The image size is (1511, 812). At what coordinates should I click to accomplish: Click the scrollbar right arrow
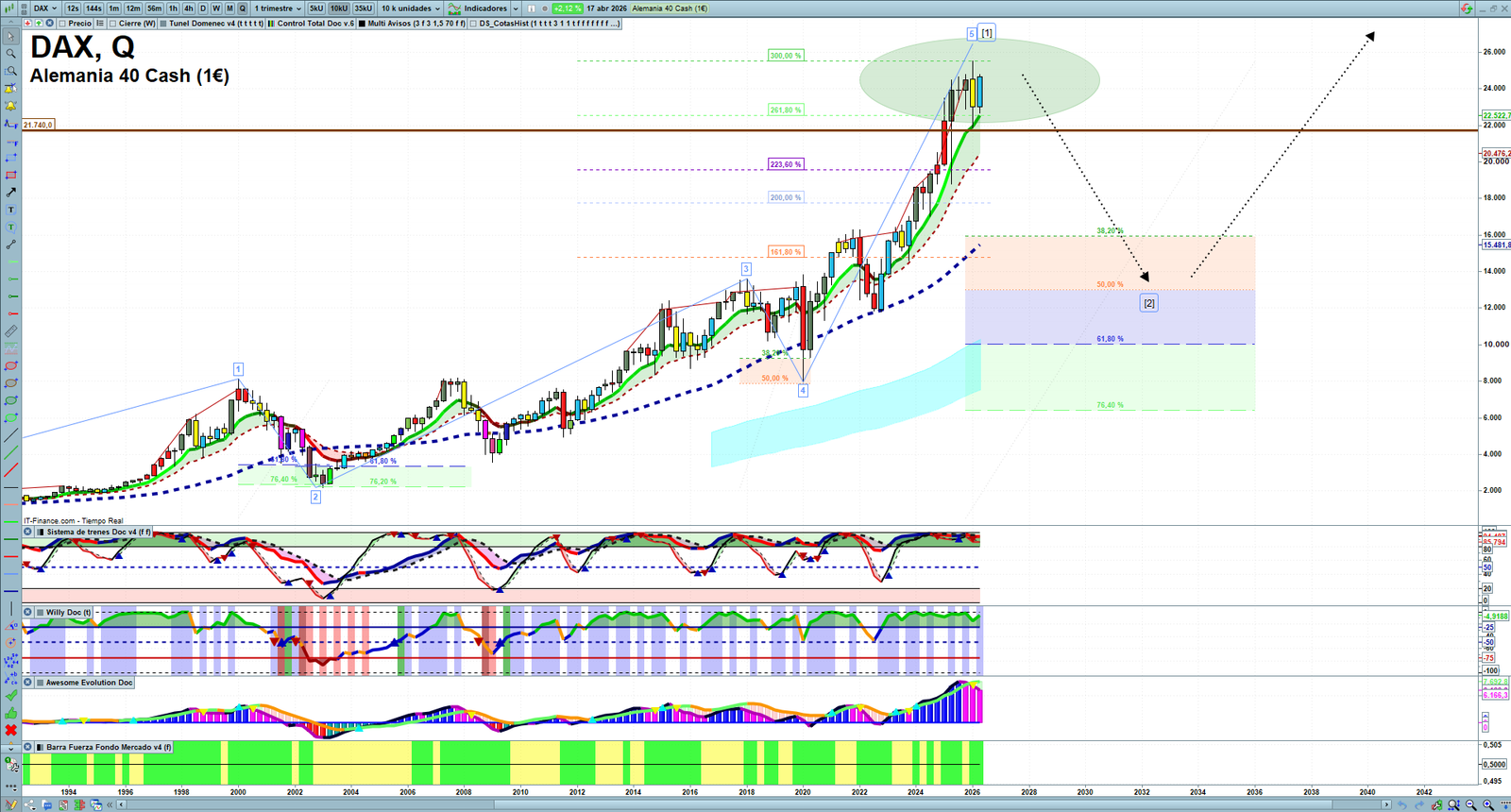coord(1386,805)
